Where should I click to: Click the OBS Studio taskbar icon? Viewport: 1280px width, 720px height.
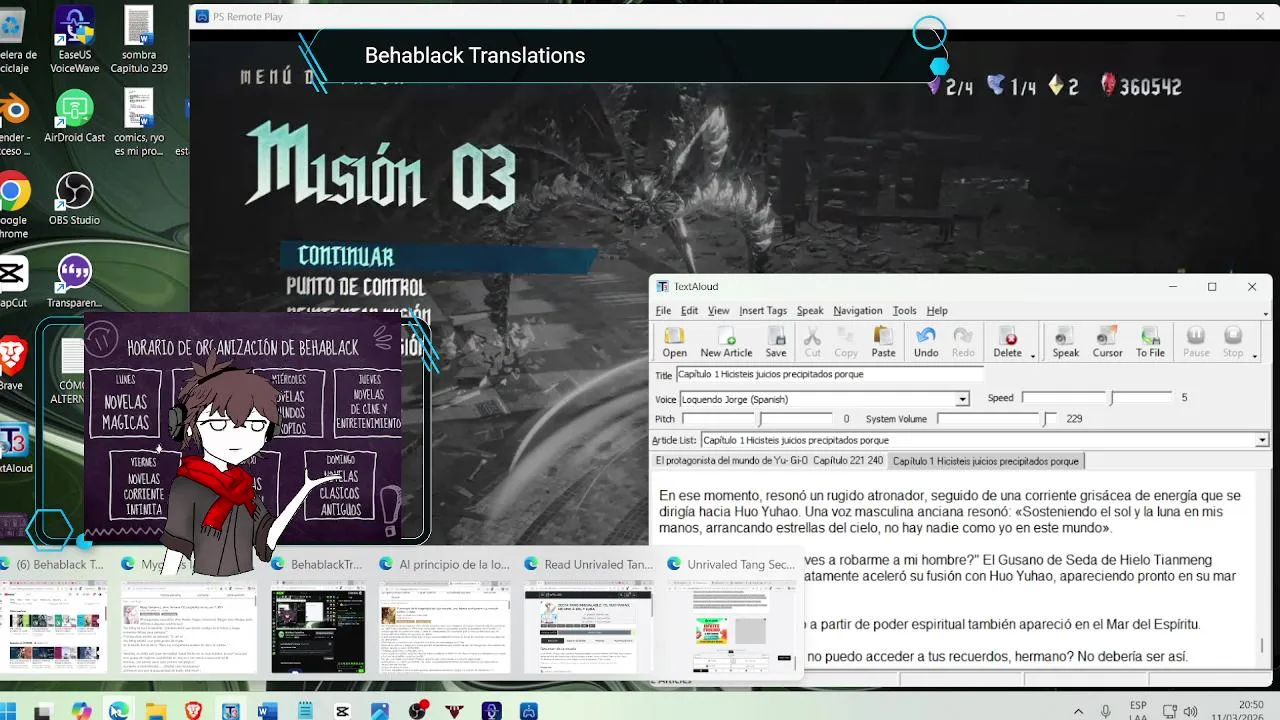click(x=418, y=711)
